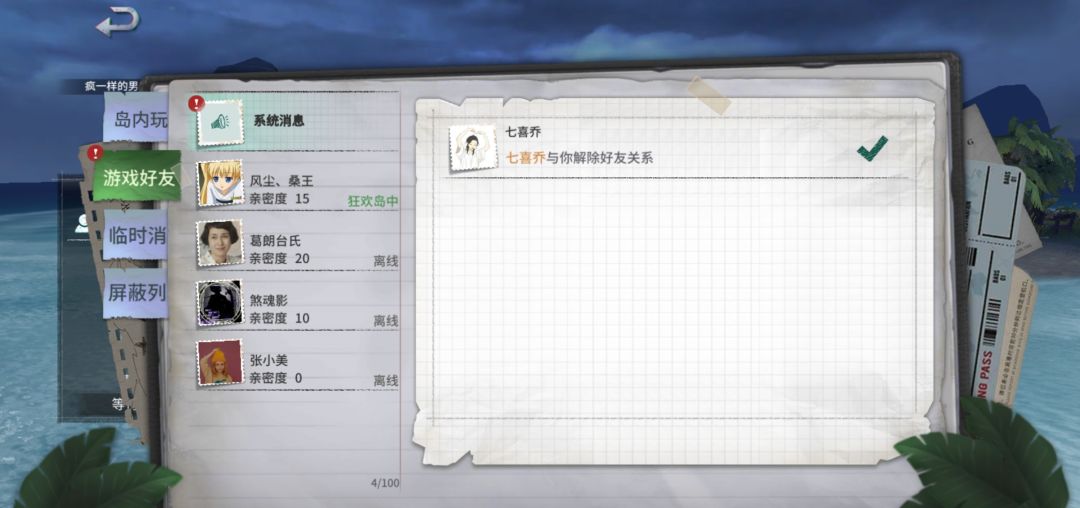Select friend 煞魂影

coord(297,303)
